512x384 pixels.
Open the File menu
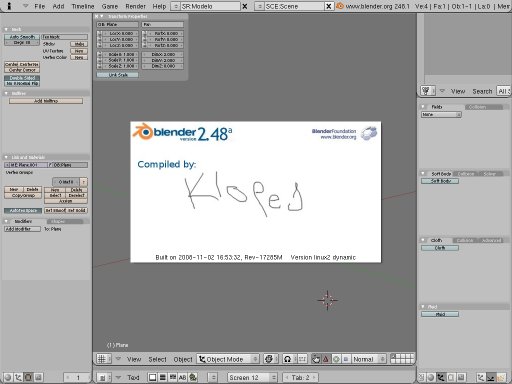click(x=40, y=6)
